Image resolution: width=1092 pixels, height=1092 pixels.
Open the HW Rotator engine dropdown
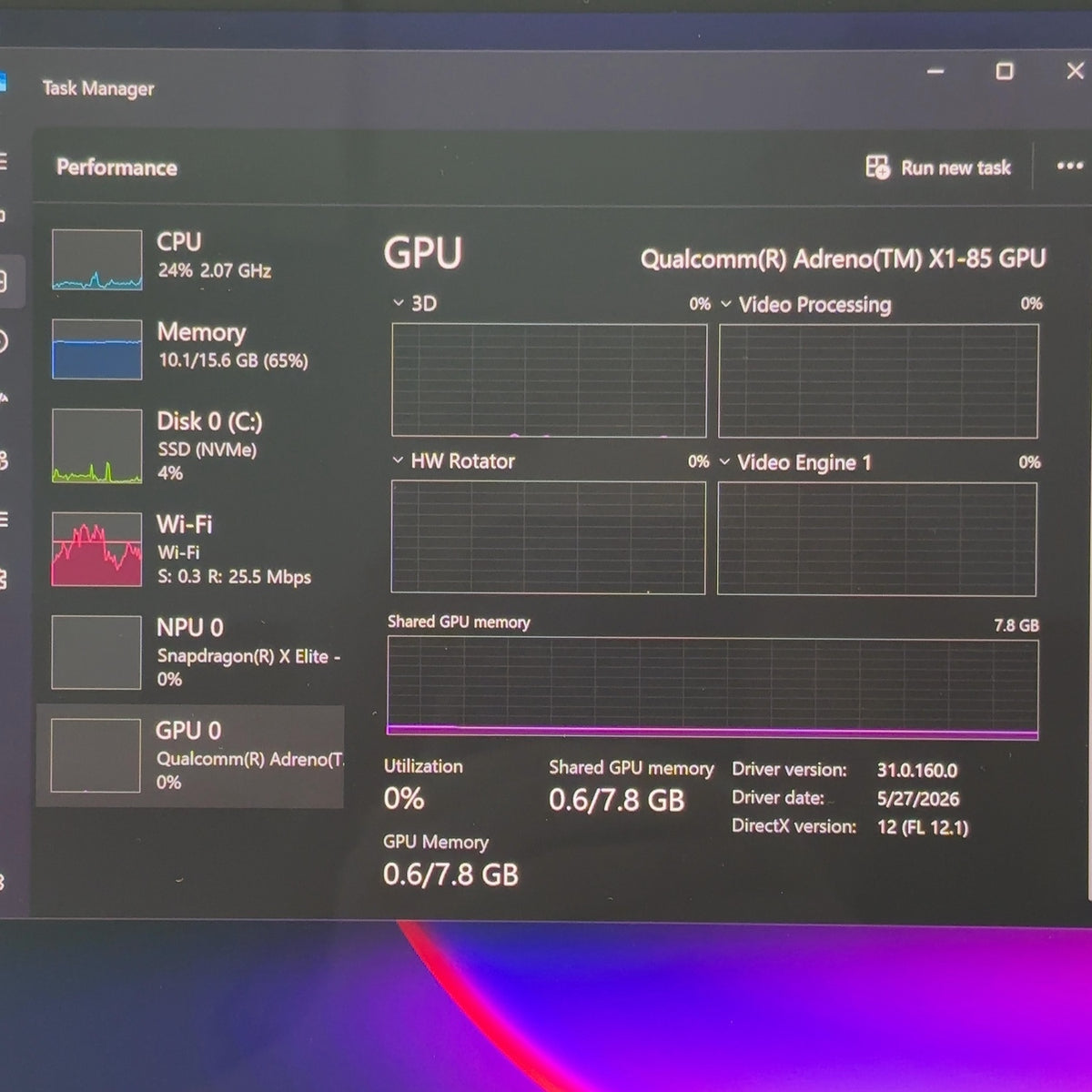pos(398,460)
